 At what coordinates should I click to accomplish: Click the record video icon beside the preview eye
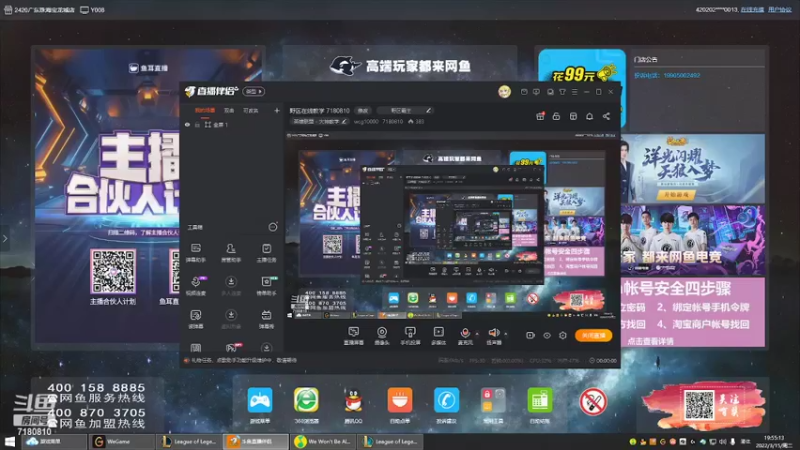point(531,336)
